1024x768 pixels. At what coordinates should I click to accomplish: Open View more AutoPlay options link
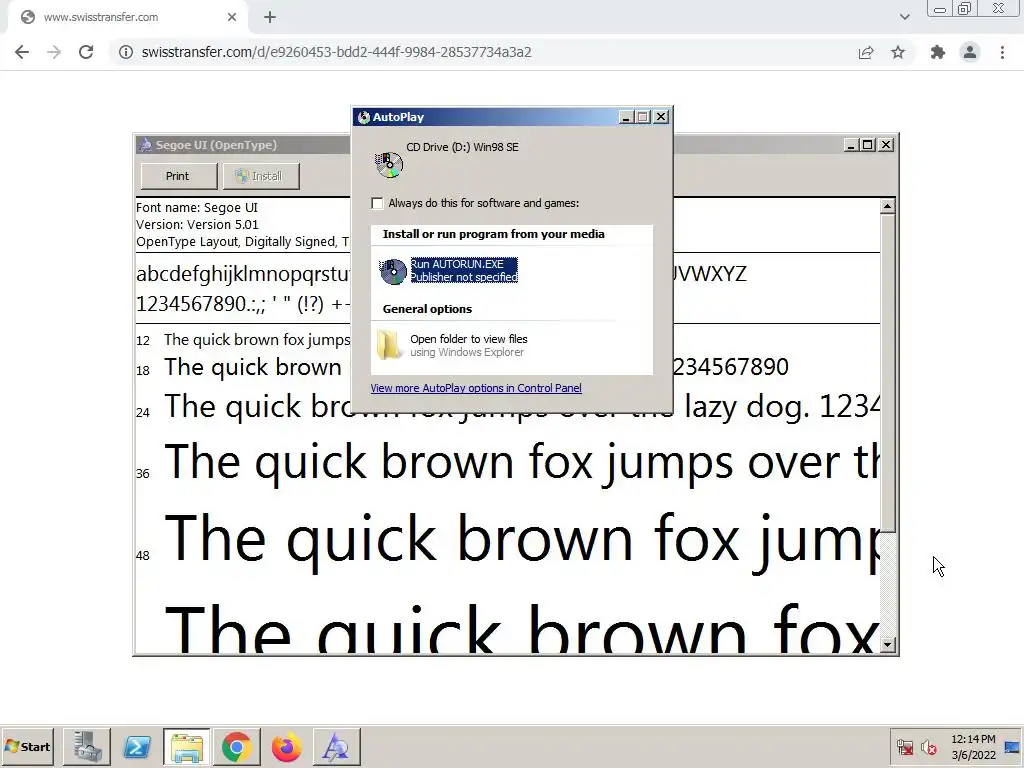(476, 388)
